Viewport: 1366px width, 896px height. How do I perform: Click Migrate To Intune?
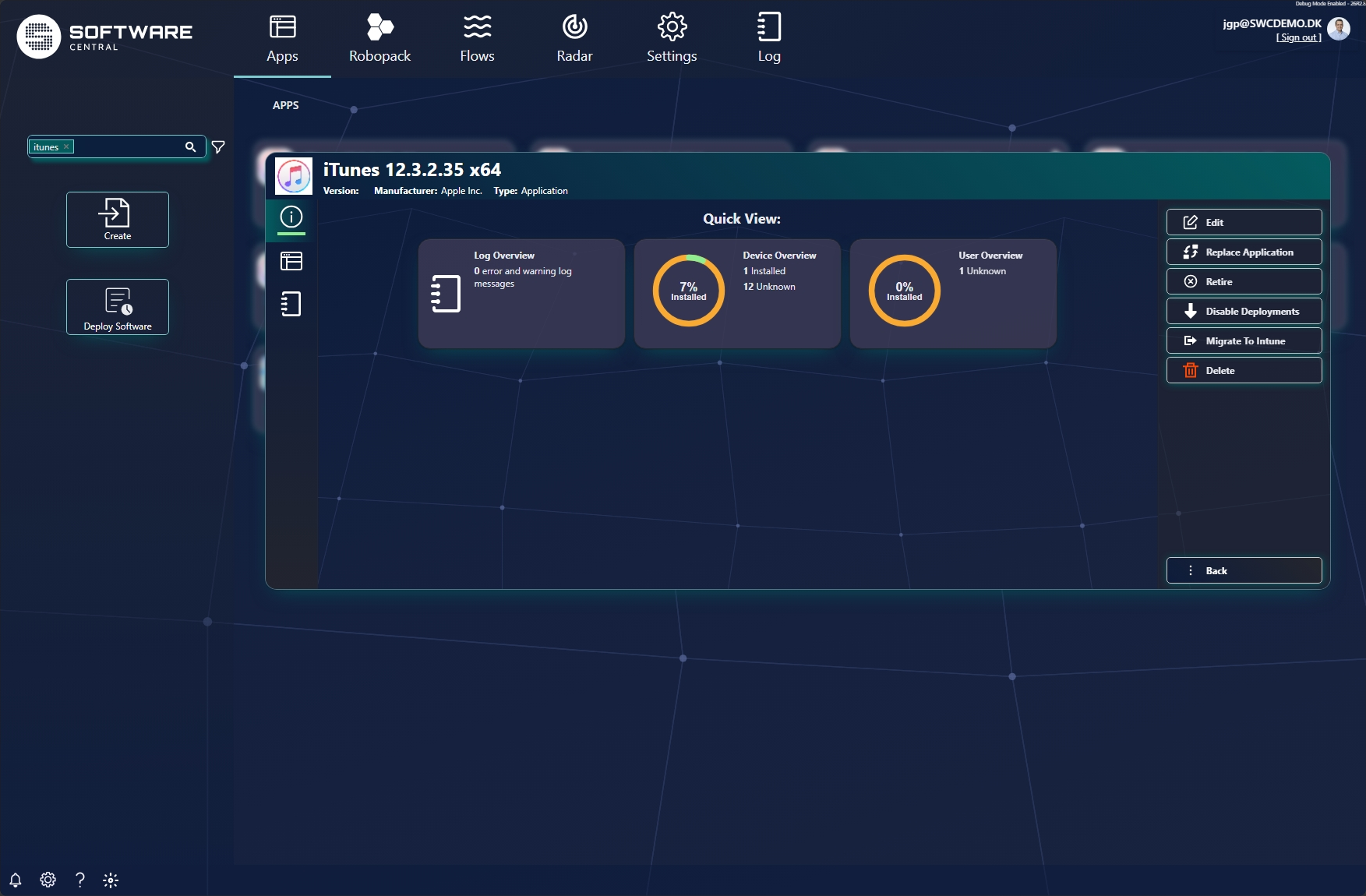point(1244,340)
